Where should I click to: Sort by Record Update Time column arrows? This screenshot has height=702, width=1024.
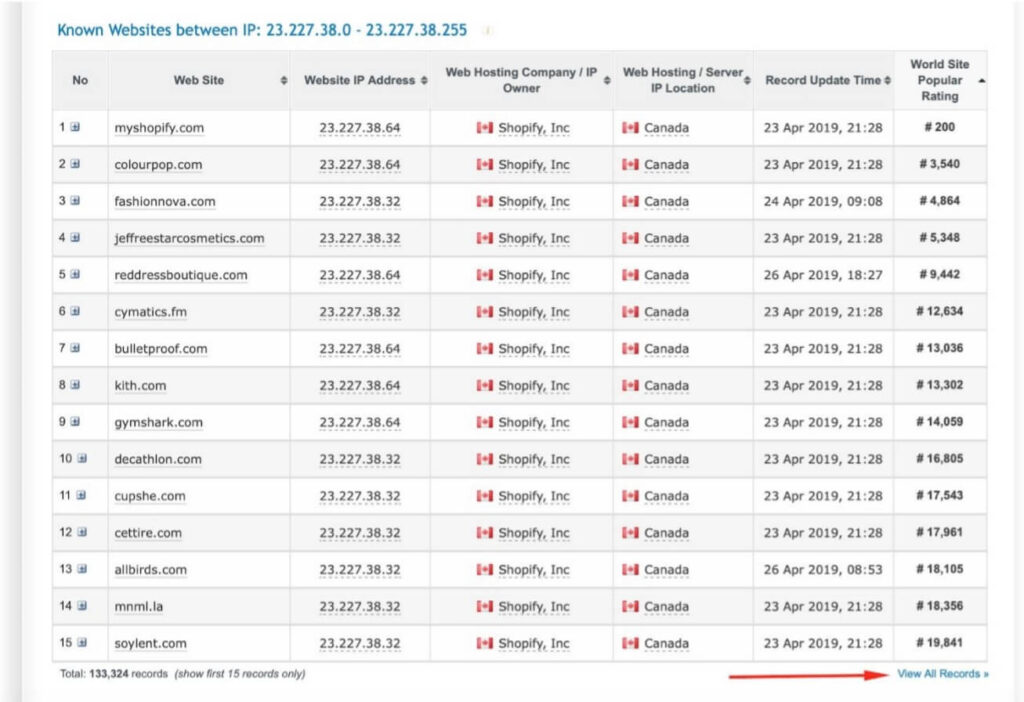point(888,80)
